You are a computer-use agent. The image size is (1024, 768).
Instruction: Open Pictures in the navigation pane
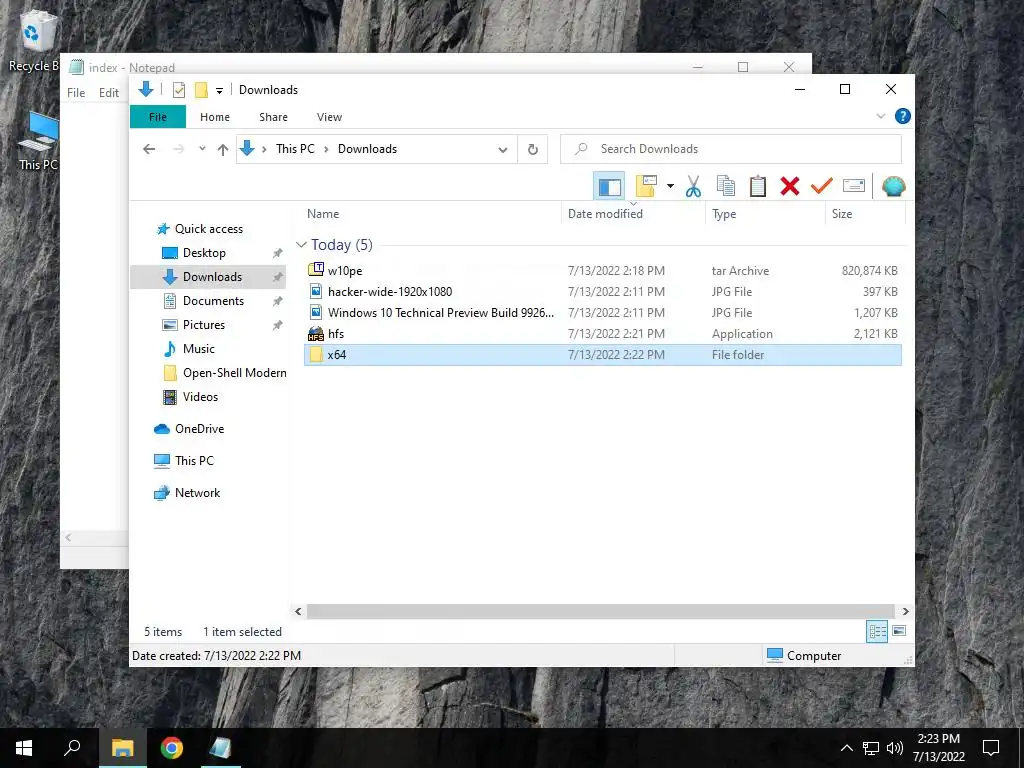coord(203,325)
